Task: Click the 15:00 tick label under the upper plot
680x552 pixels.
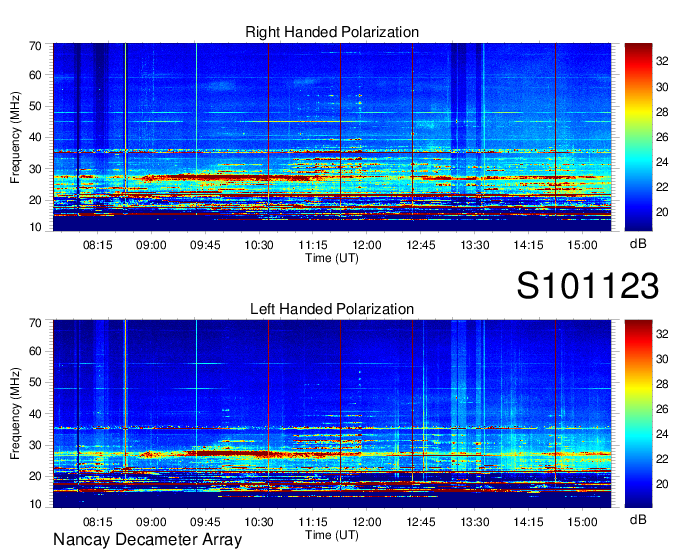Action: point(582,245)
